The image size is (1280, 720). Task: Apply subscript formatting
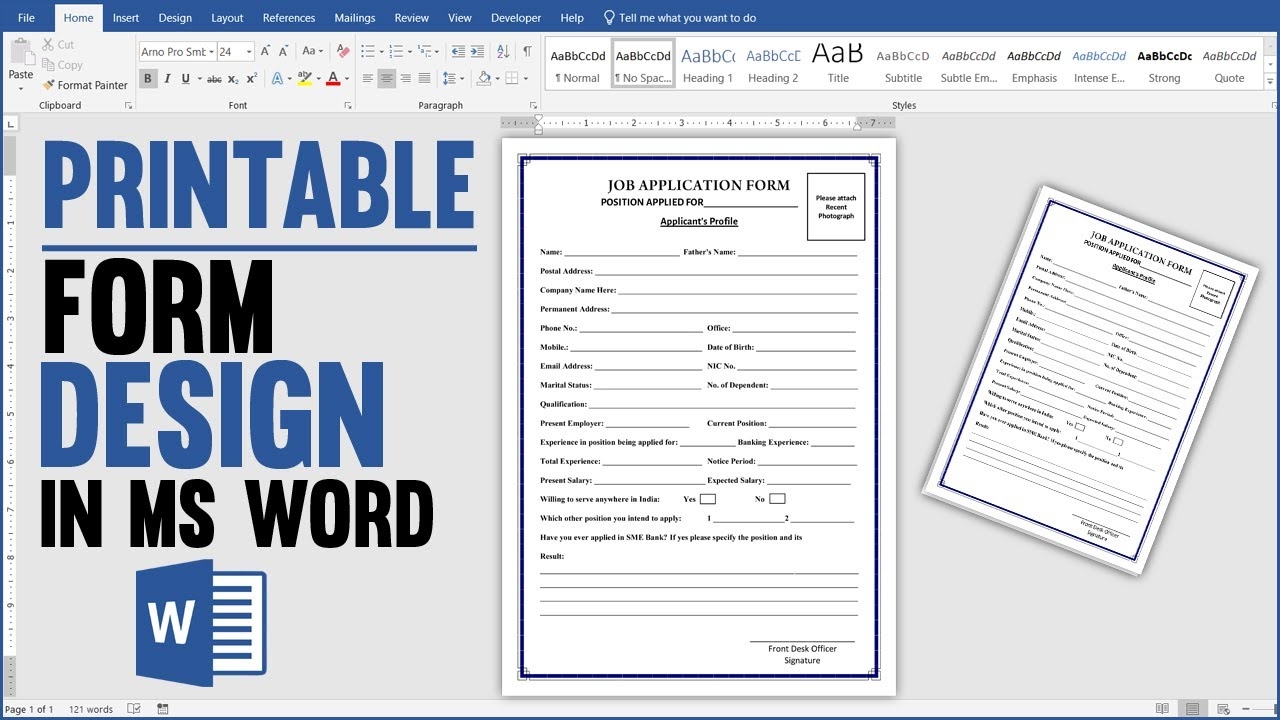point(233,79)
